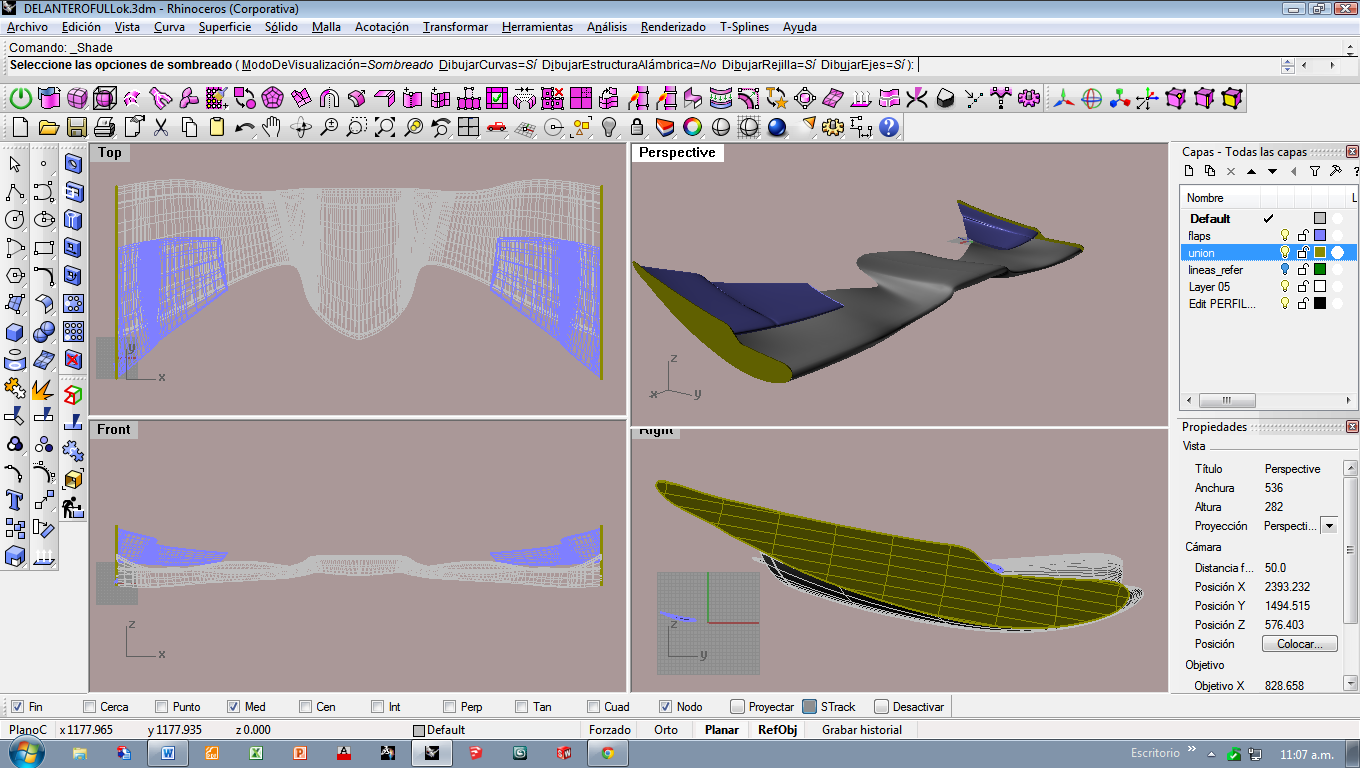Check the Perp object snap option
Image resolution: width=1360 pixels, height=768 pixels.
coord(450,707)
